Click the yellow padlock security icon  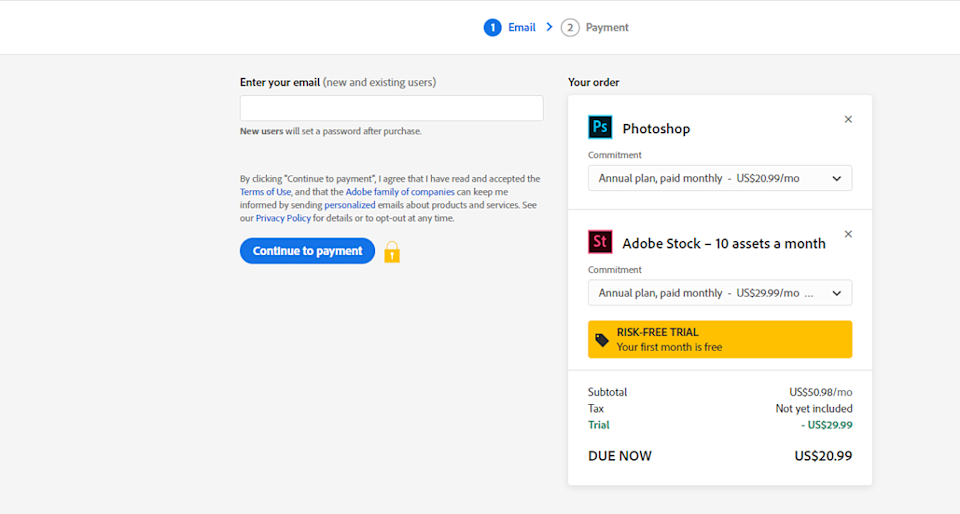pyautogui.click(x=392, y=252)
